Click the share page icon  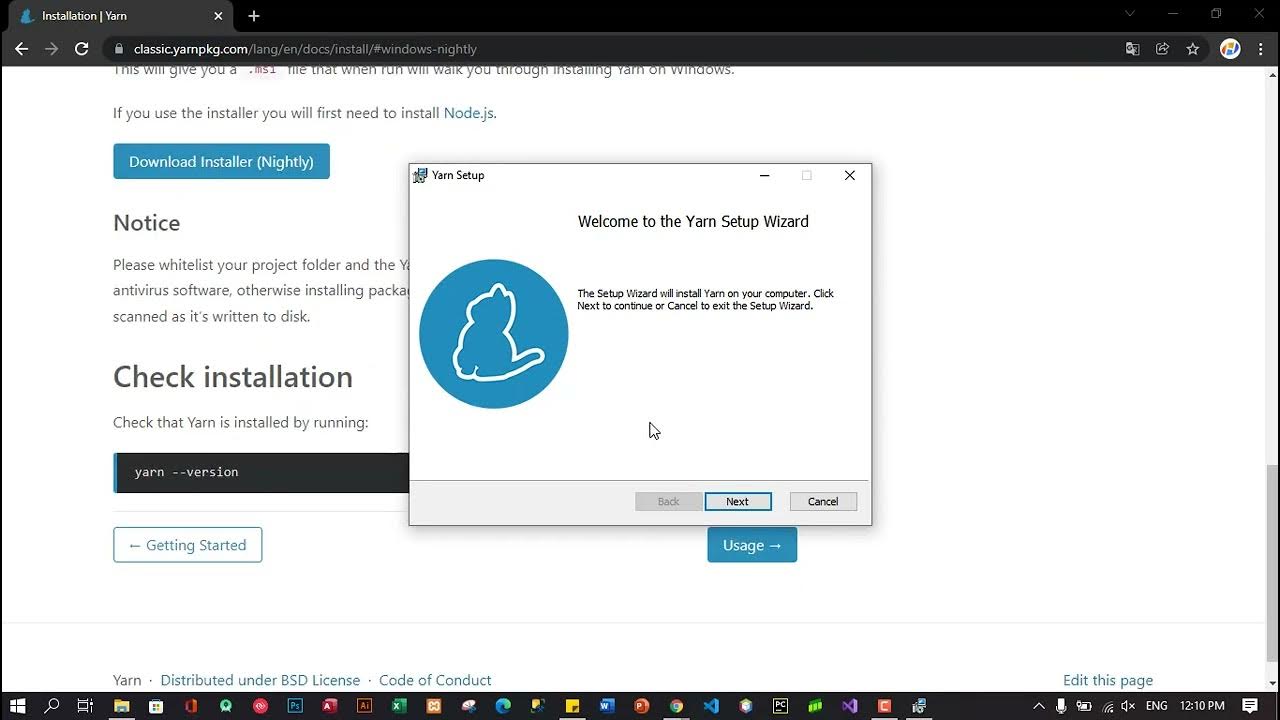click(x=1162, y=49)
